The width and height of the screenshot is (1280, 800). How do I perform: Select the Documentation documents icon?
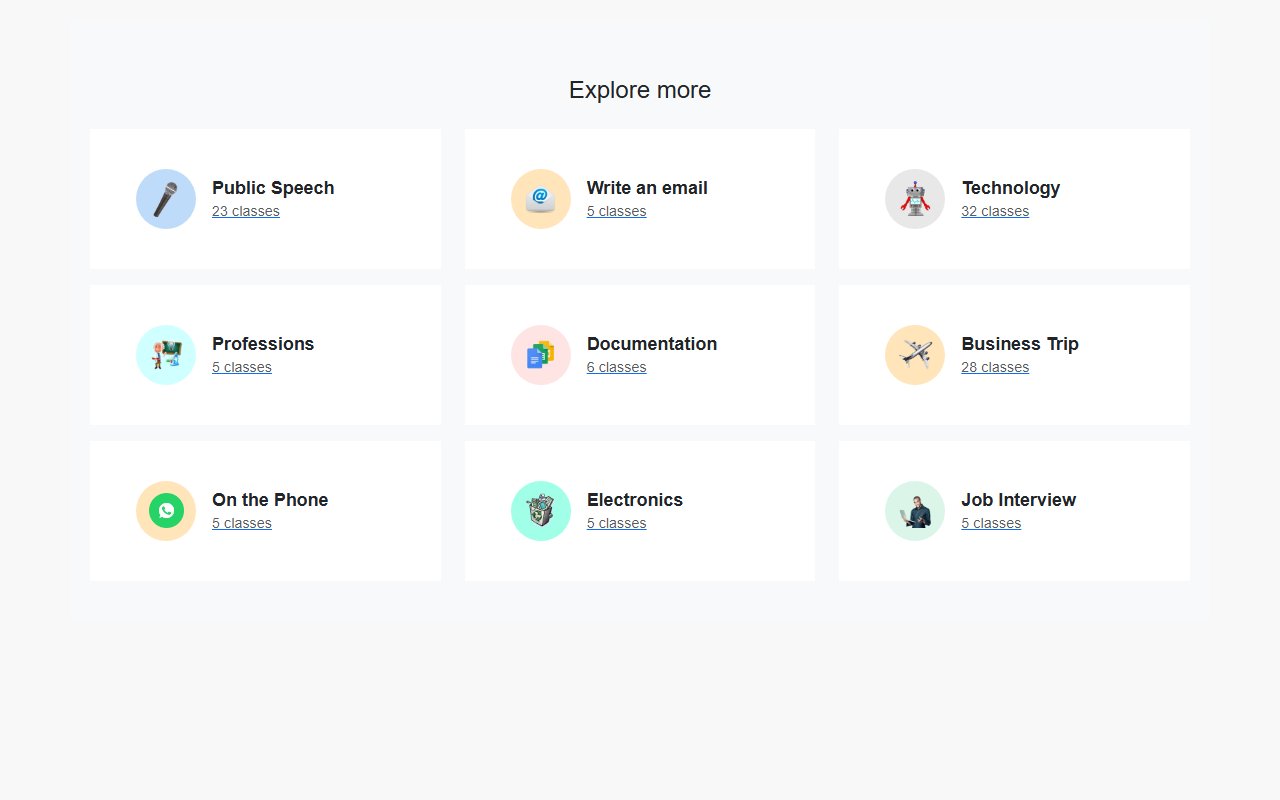[541, 355]
